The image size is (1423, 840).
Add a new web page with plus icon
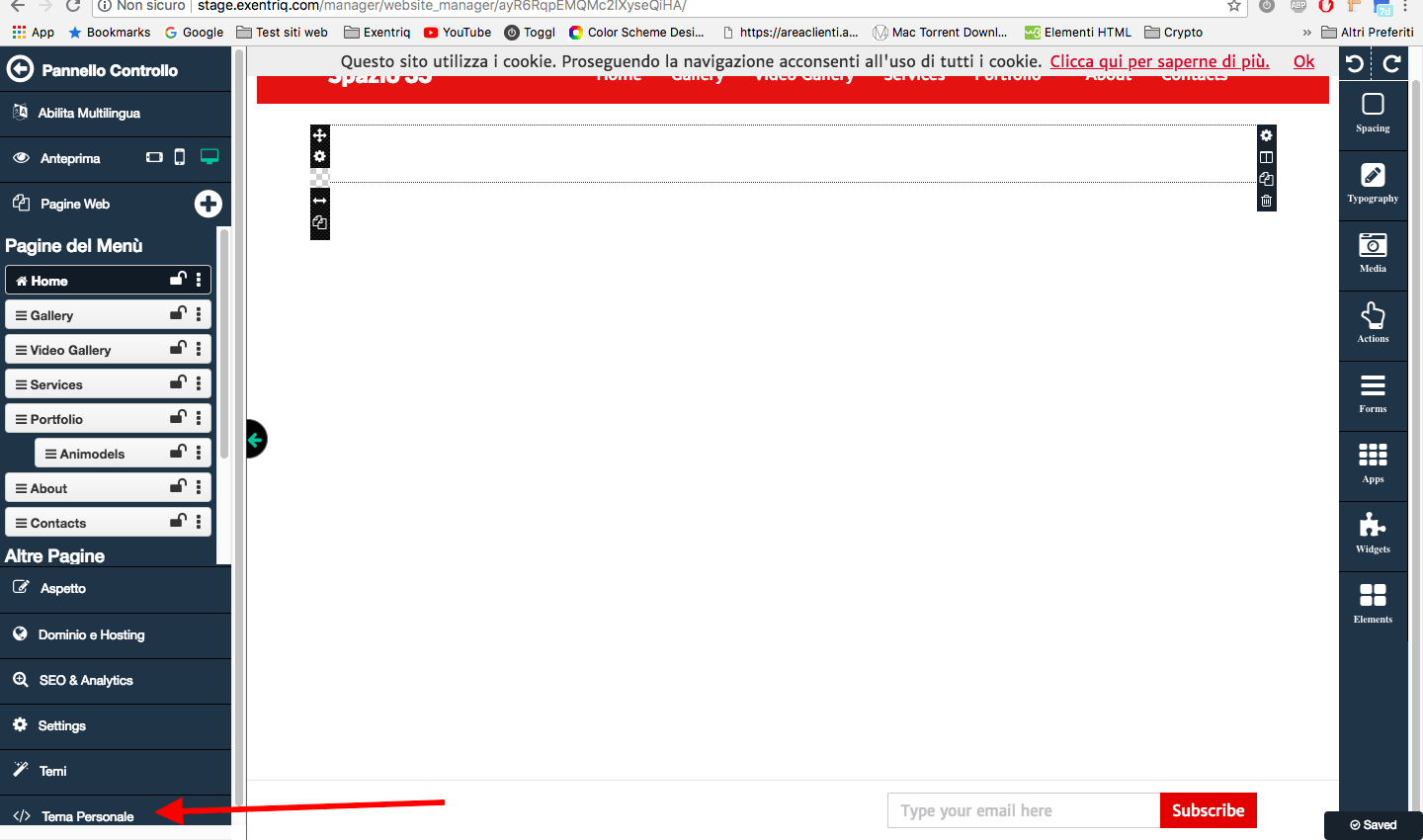point(208,204)
